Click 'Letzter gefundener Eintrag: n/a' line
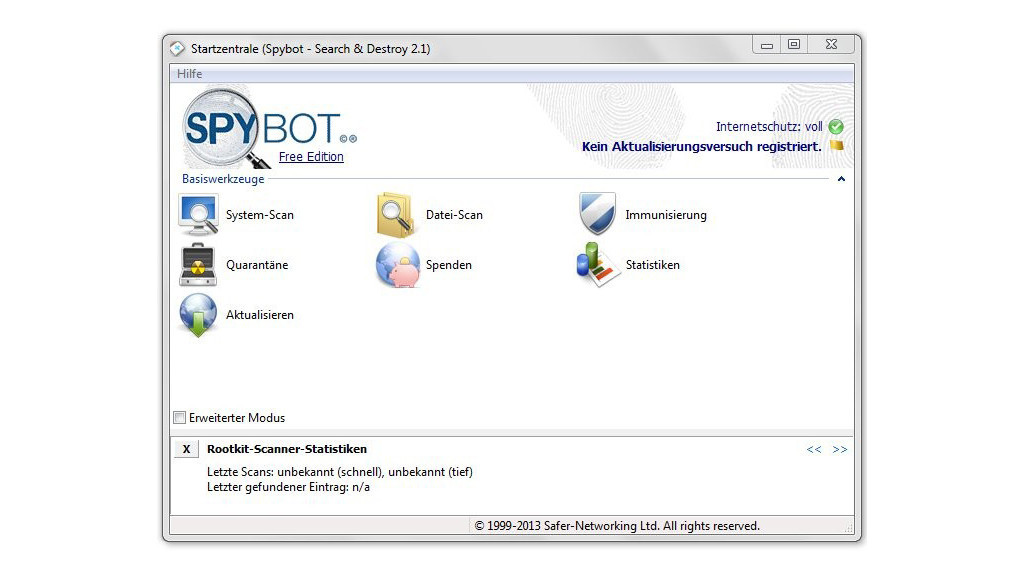Image resolution: width=1024 pixels, height=576 pixels. [x=288, y=487]
